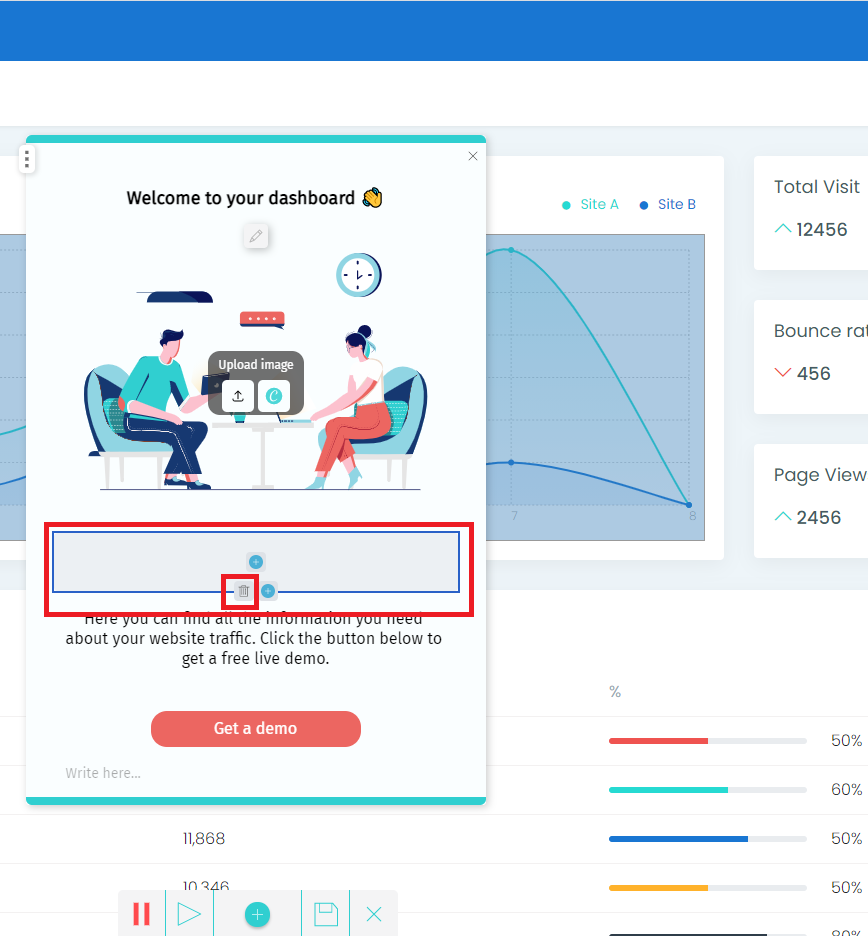Toggle Site A in the chart legend
The height and width of the screenshot is (936, 868).
tap(591, 204)
